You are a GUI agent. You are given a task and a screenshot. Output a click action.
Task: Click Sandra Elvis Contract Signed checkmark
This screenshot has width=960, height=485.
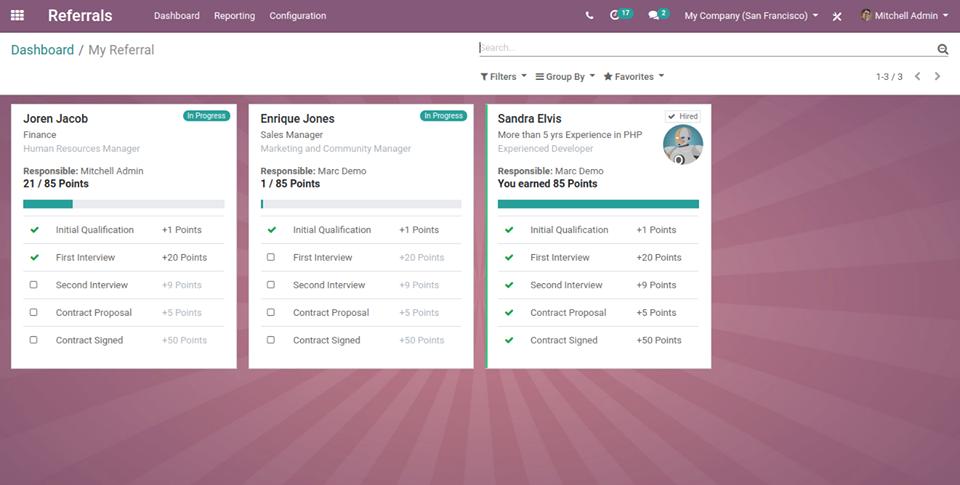tap(509, 340)
